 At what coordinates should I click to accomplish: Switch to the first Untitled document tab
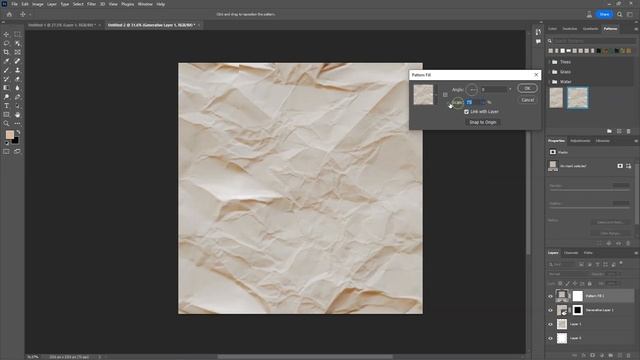pyautogui.click(x=61, y=25)
